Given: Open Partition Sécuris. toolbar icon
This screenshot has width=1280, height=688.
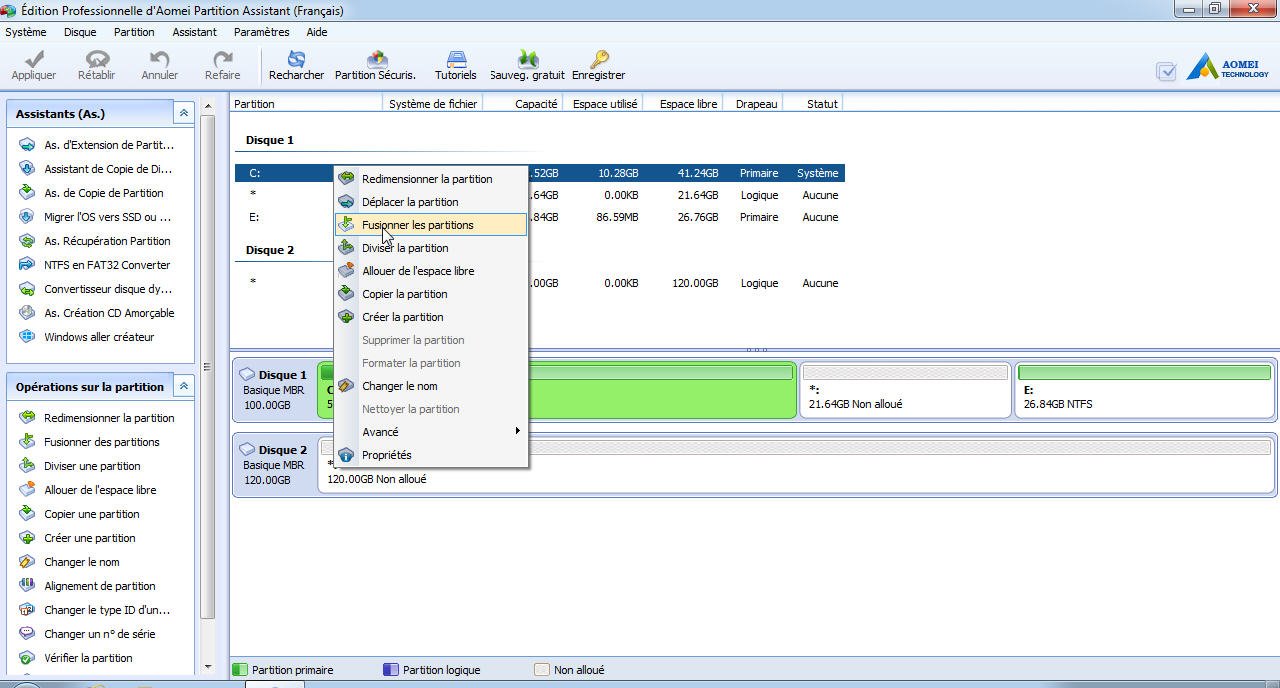Looking at the screenshot, I should (x=377, y=59).
